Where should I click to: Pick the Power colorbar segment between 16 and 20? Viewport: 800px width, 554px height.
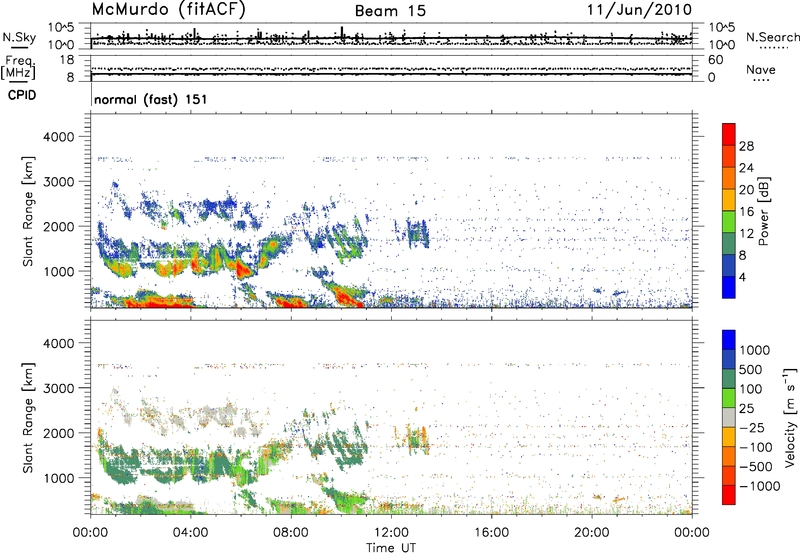(x=729, y=200)
